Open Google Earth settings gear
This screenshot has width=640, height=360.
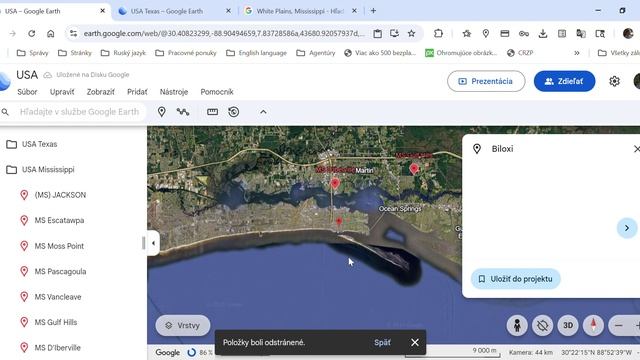[614, 81]
